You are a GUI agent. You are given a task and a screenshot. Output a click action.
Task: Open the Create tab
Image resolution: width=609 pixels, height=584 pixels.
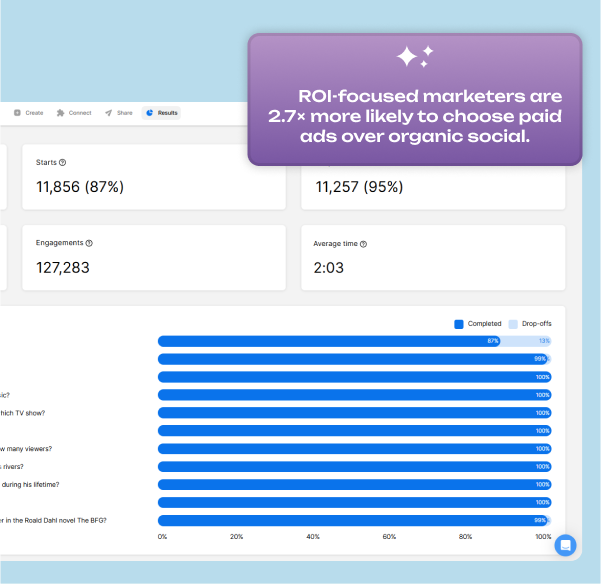(x=29, y=113)
